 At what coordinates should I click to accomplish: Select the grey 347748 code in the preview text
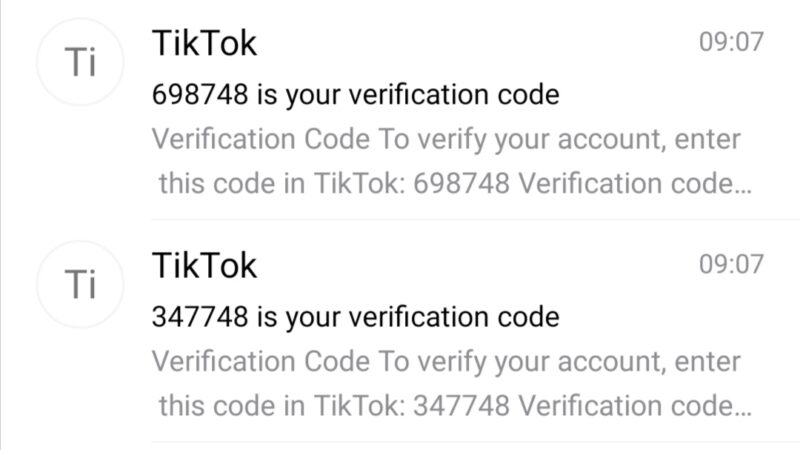460,406
